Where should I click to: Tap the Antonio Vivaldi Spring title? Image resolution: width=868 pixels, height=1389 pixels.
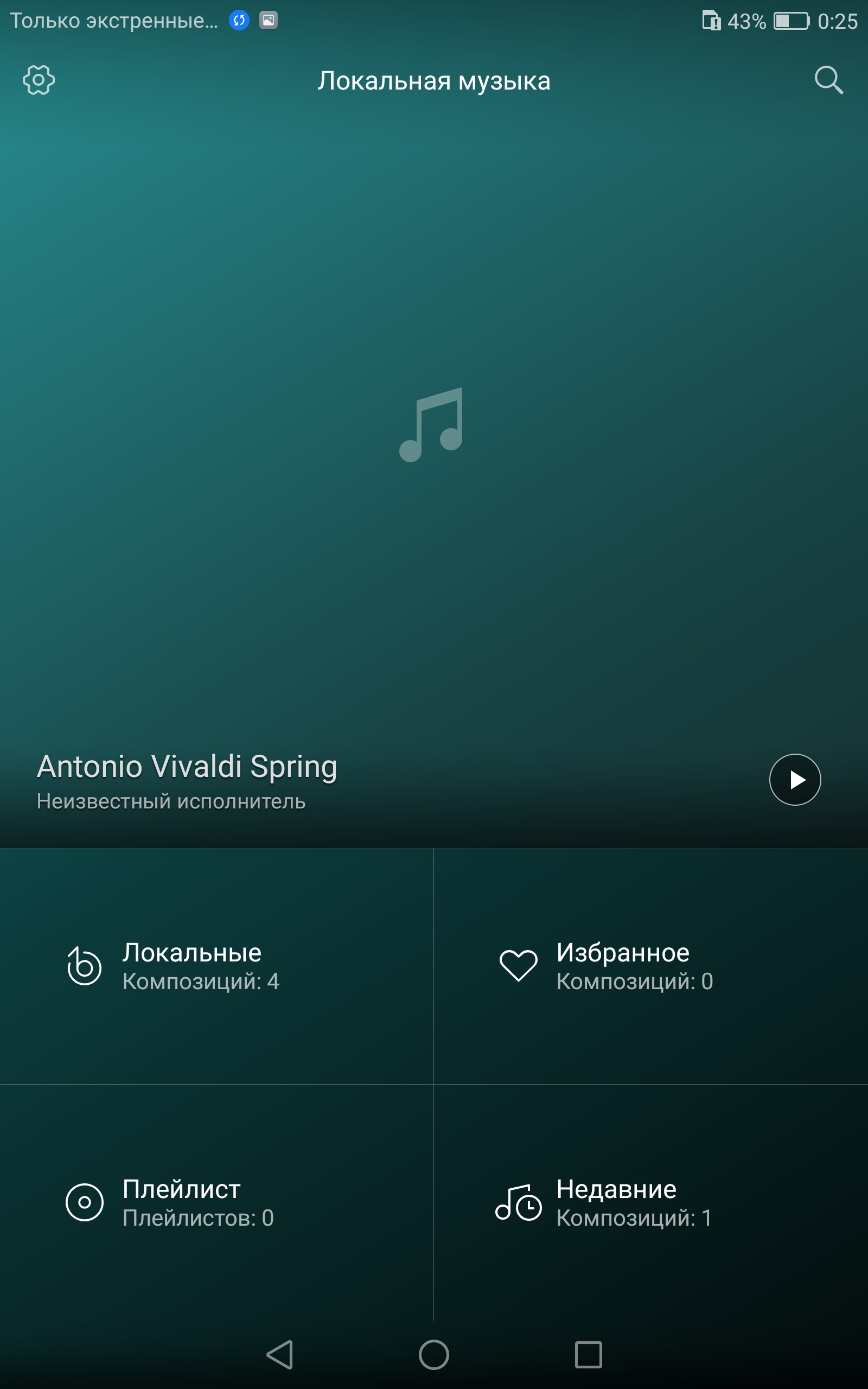pos(187,767)
